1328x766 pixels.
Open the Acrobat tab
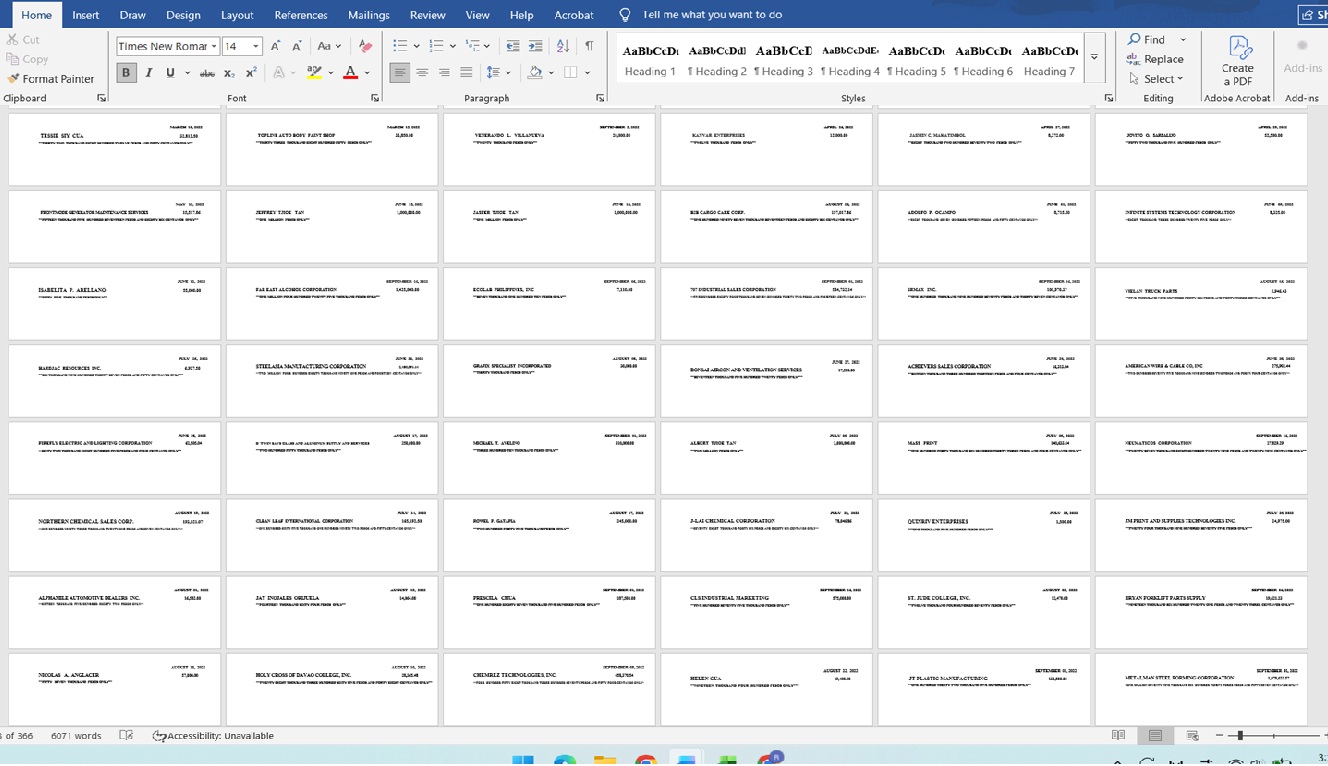574,15
